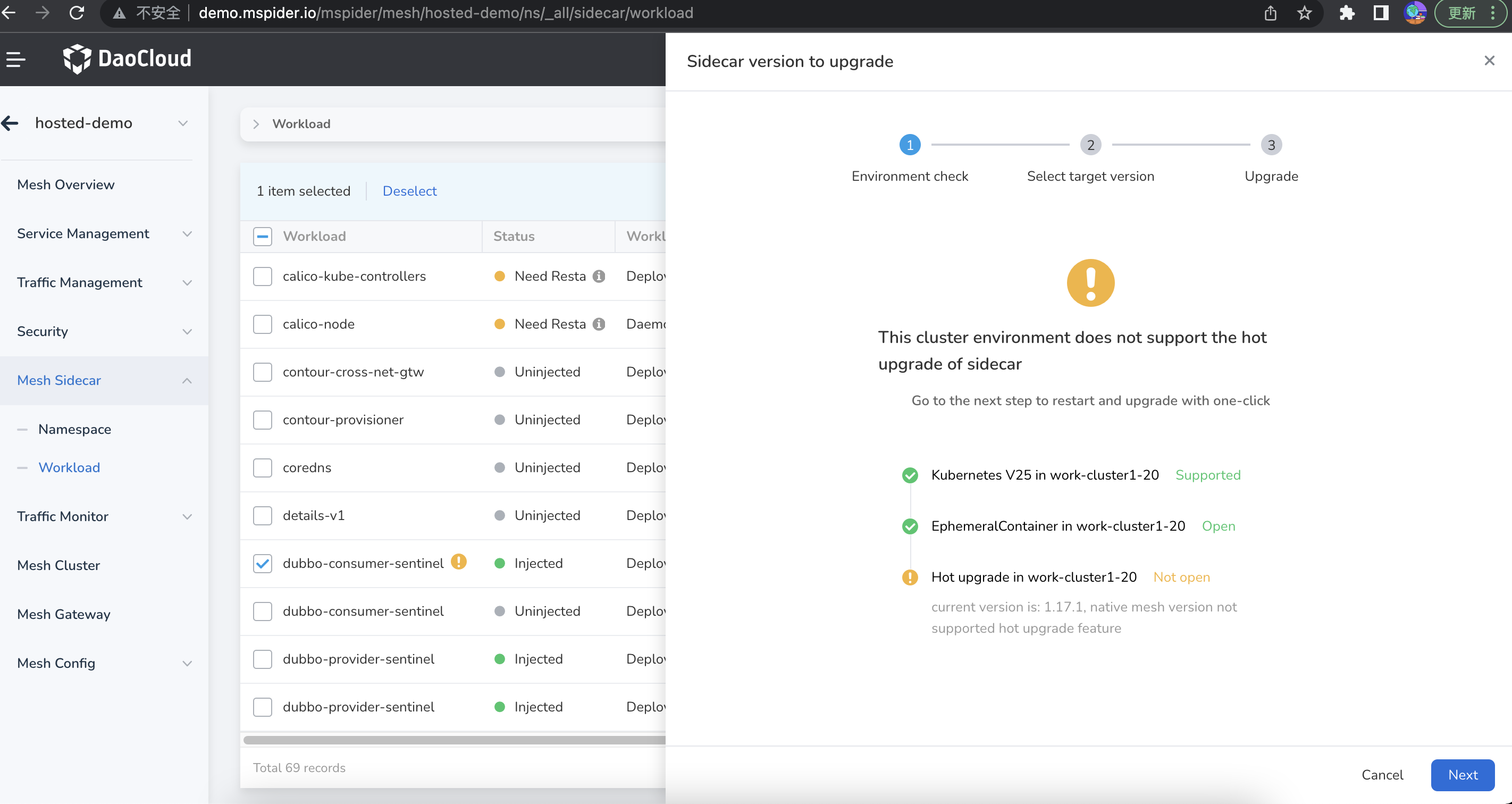This screenshot has height=804, width=1512.
Task: Click Cancel in upgrade dialog
Action: pyautogui.click(x=1382, y=775)
